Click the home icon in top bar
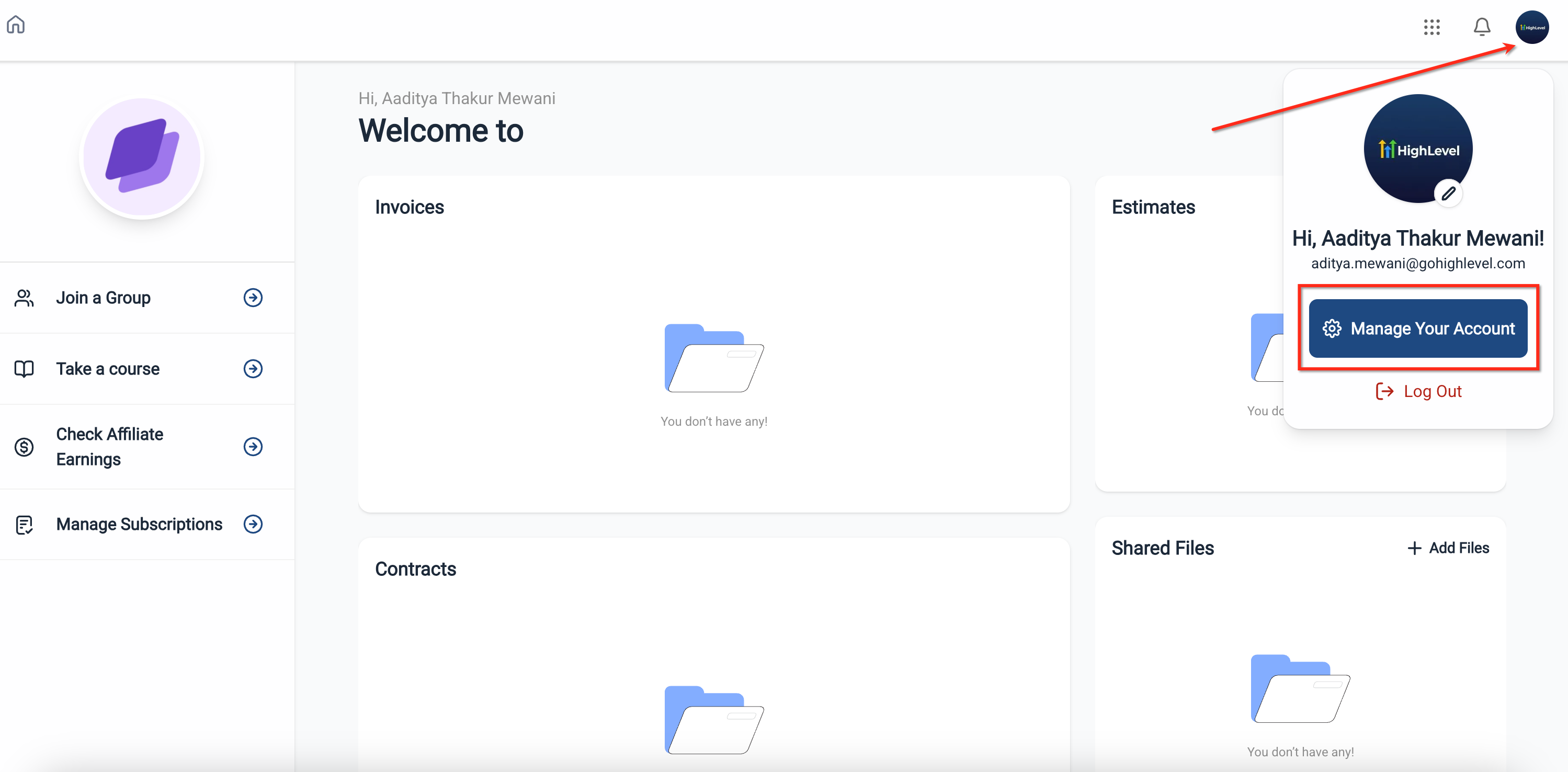The width and height of the screenshot is (1568, 772). pos(16,25)
